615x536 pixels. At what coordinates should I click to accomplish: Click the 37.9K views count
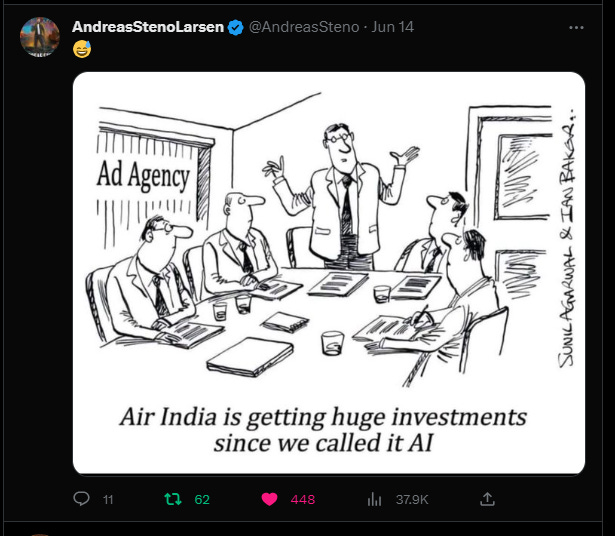pos(412,500)
